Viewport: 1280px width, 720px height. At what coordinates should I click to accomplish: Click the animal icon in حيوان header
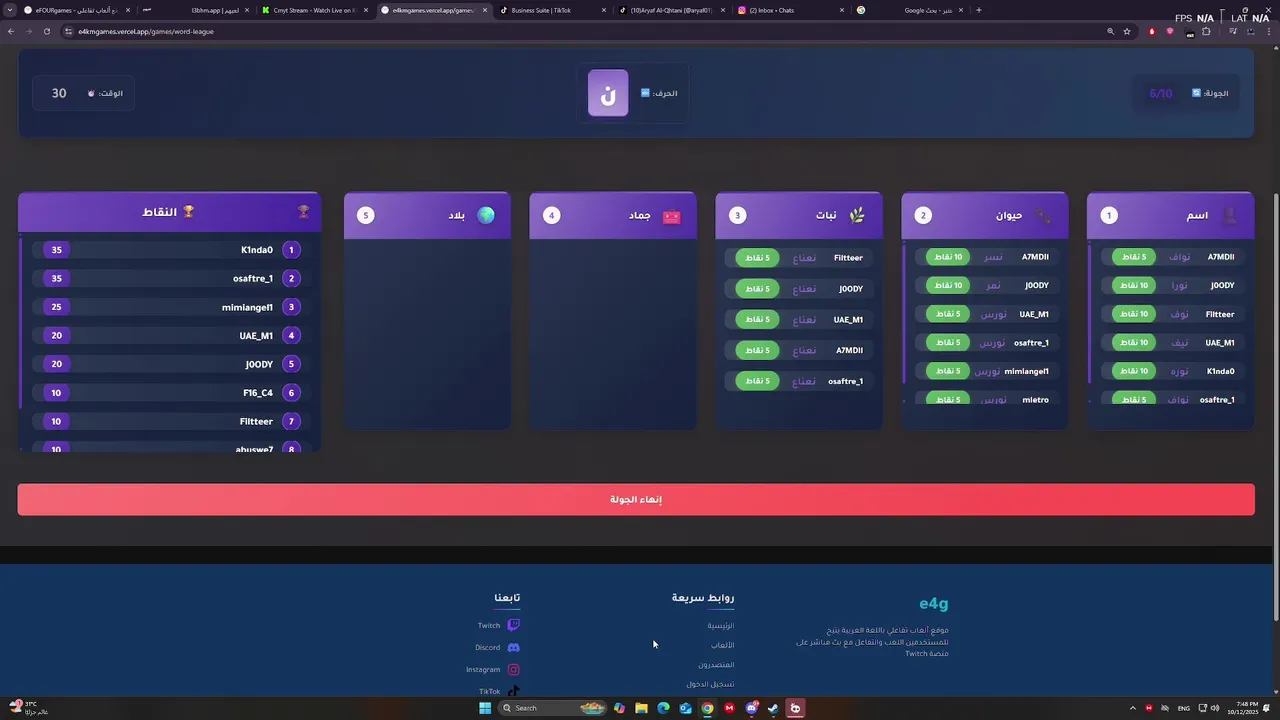(1043, 215)
